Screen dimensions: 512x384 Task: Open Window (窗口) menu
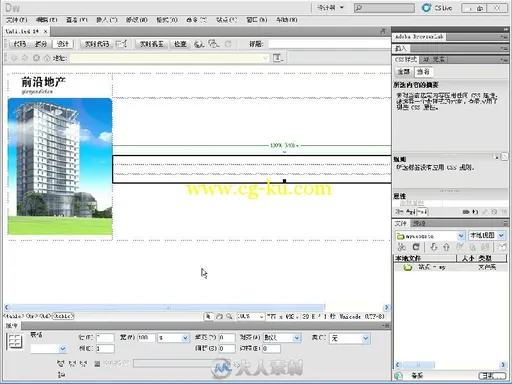click(257, 20)
